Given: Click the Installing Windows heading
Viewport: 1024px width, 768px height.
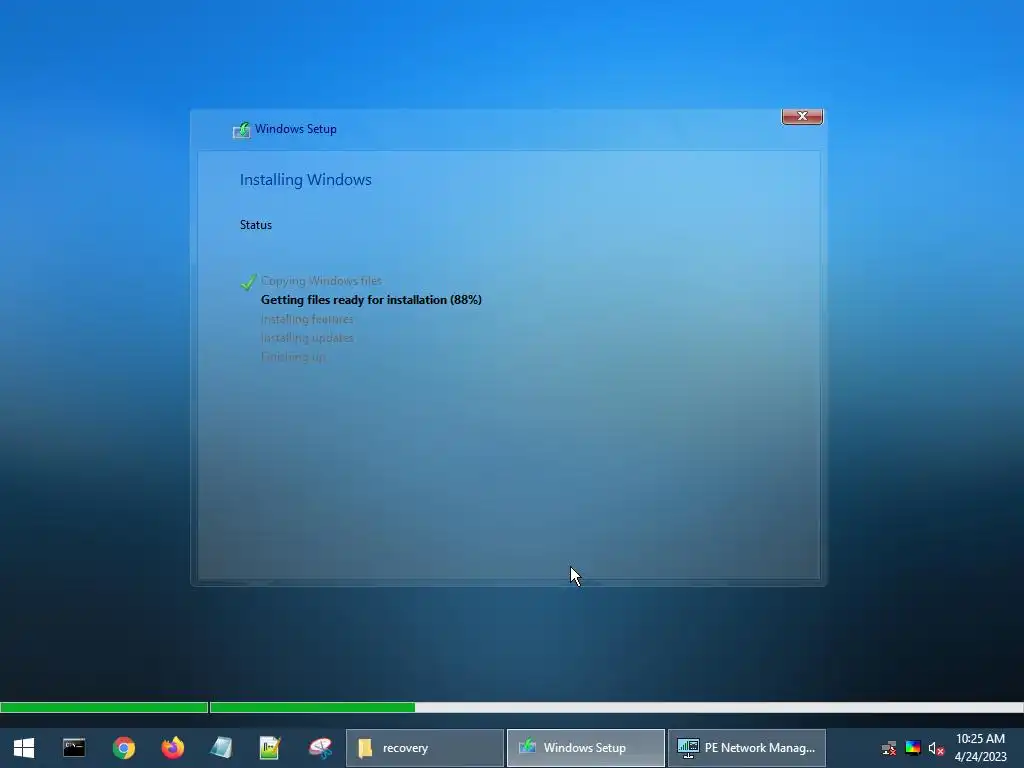Looking at the screenshot, I should tap(306, 180).
